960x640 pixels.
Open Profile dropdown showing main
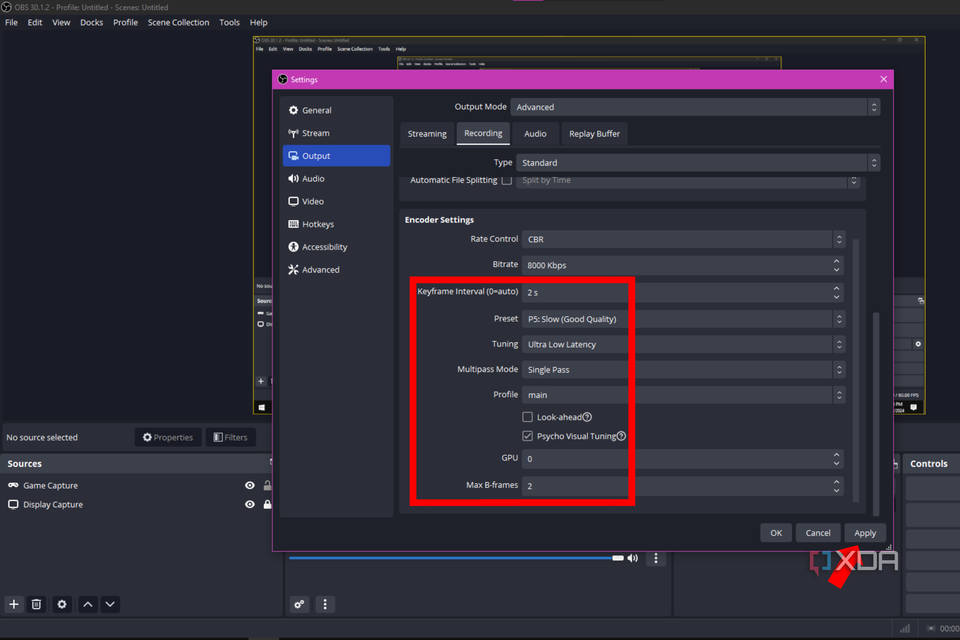click(x=683, y=394)
